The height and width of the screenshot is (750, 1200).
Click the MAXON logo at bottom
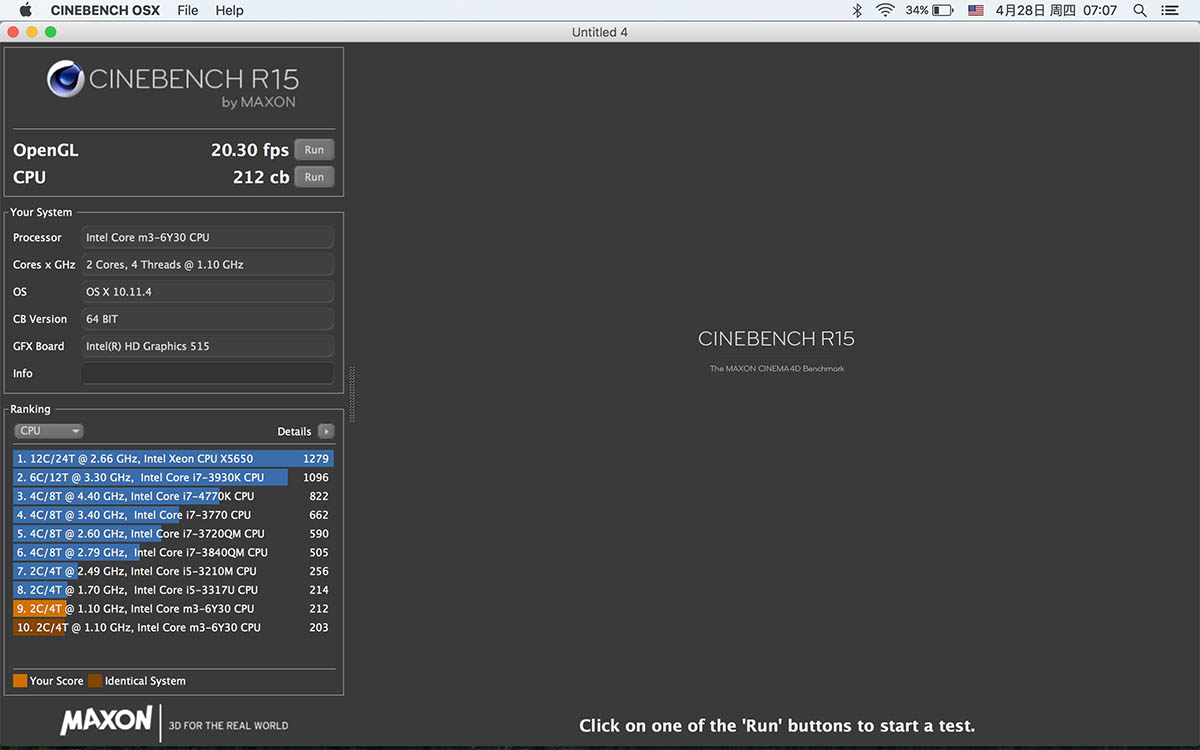tap(106, 720)
